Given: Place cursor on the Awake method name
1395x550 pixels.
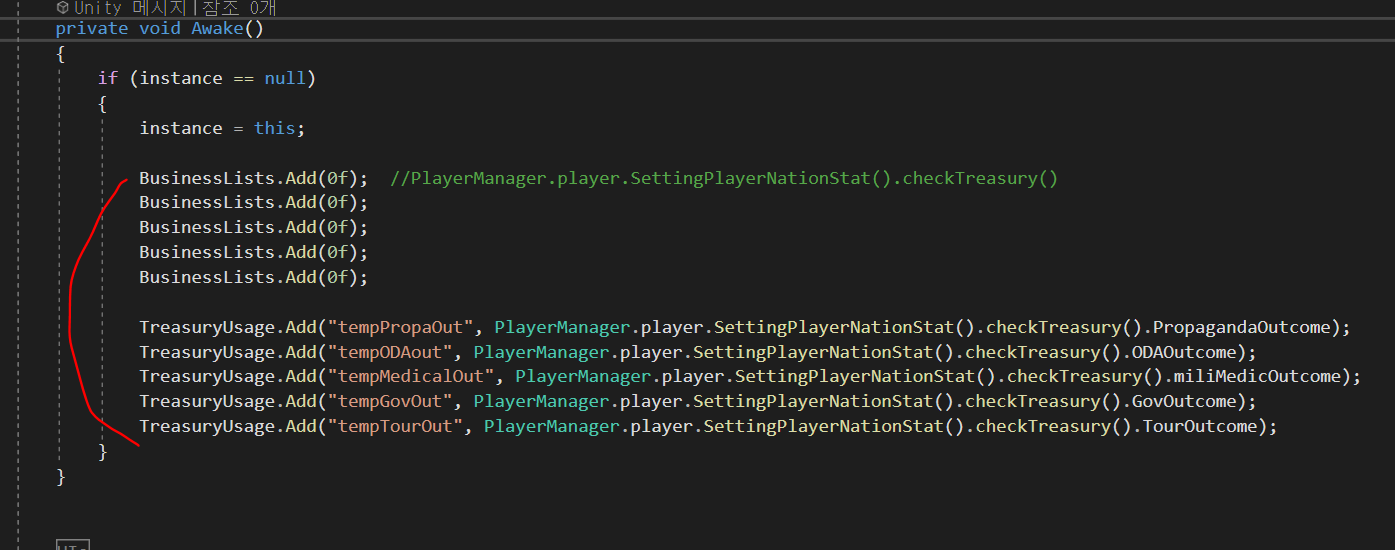Looking at the screenshot, I should click(x=217, y=28).
